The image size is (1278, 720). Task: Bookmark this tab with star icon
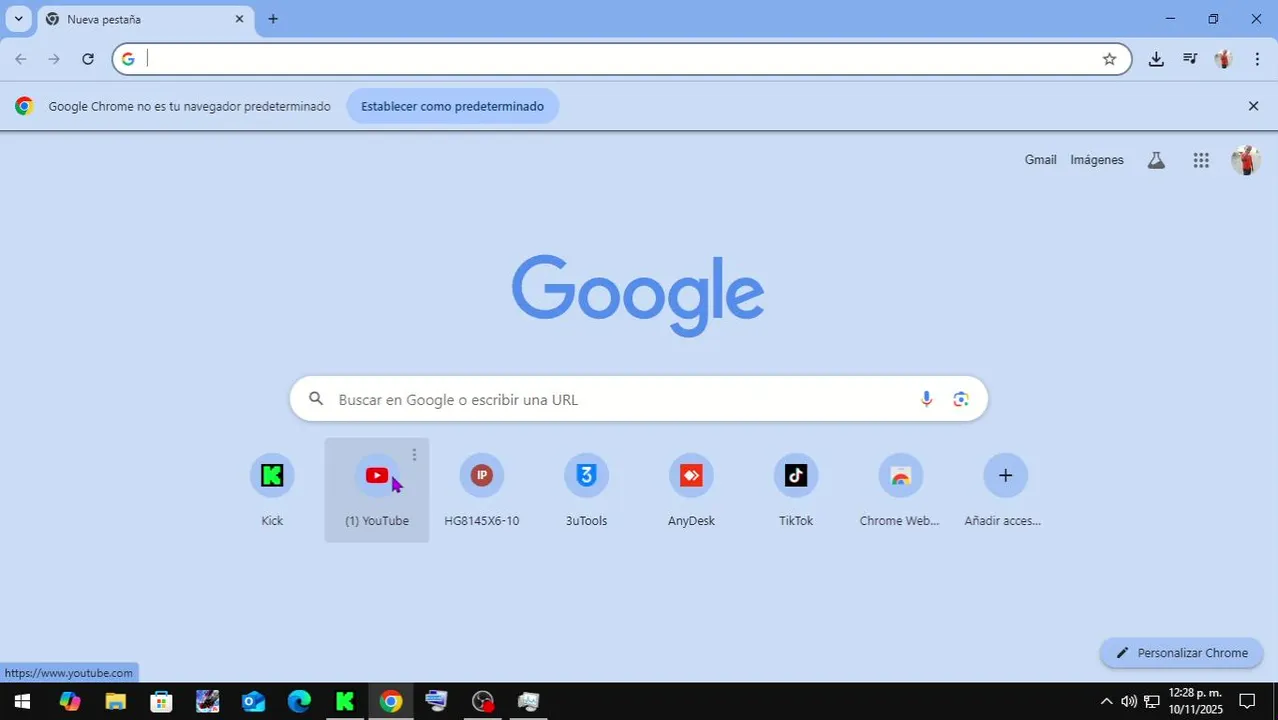coord(1109,59)
